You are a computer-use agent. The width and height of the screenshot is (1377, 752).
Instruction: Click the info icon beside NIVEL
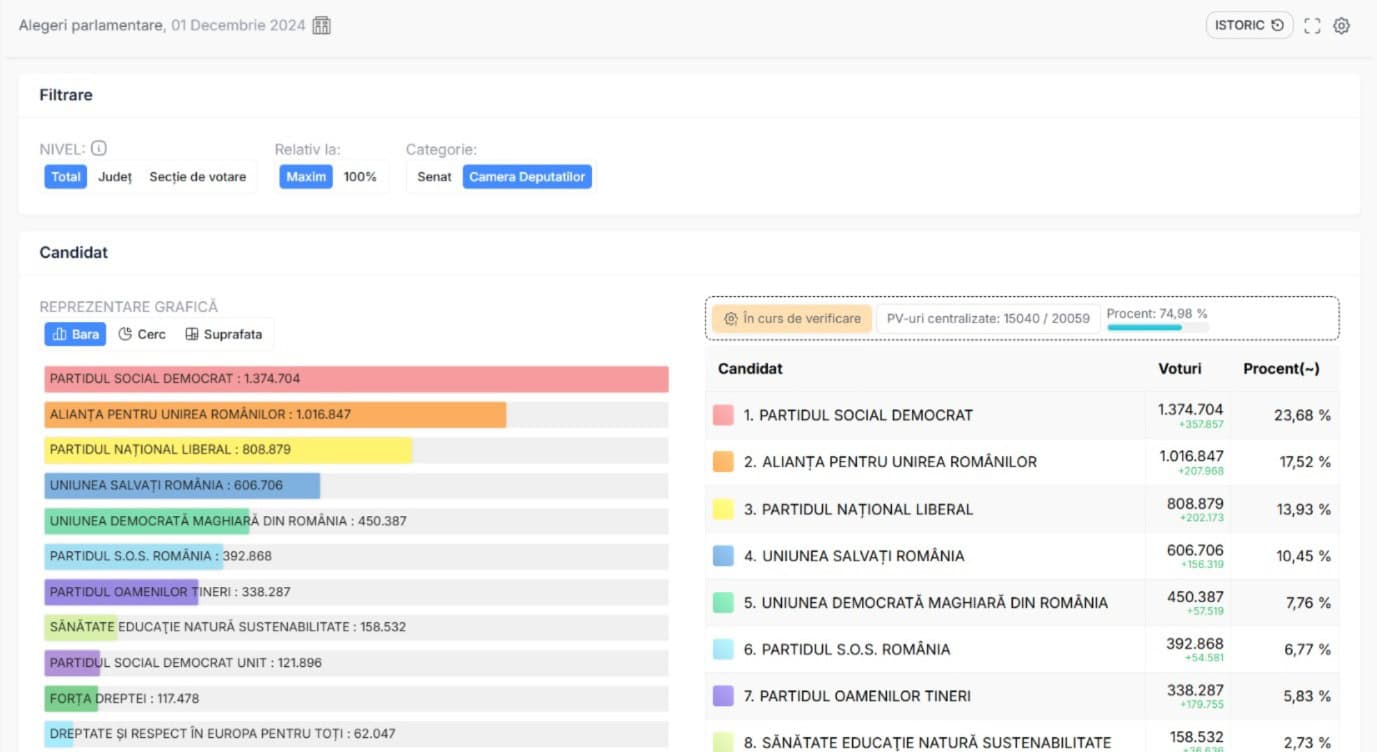click(99, 148)
